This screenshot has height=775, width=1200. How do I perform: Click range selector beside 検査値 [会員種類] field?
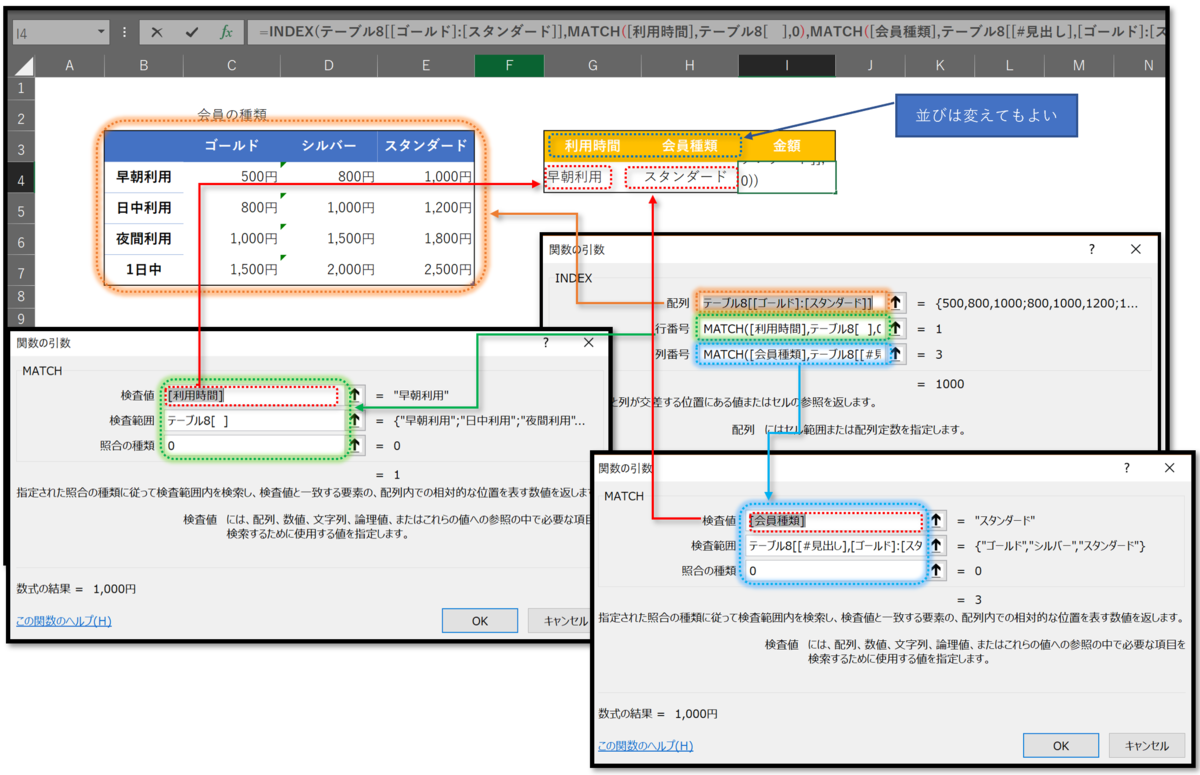tap(936, 520)
